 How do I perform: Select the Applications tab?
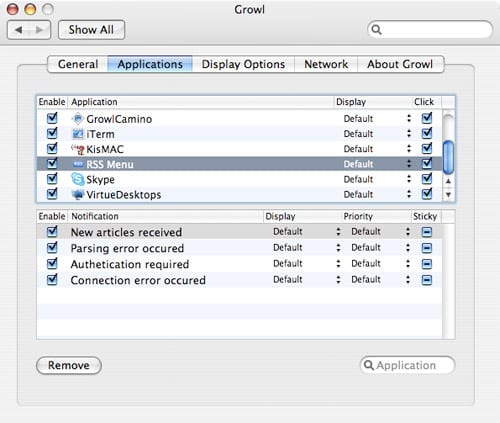pyautogui.click(x=150, y=64)
